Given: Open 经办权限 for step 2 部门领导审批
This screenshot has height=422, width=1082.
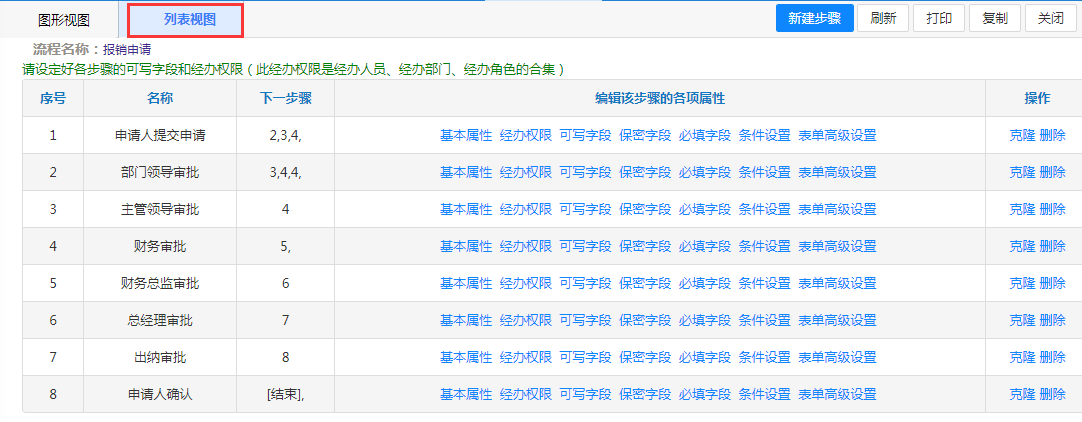Looking at the screenshot, I should tap(525, 173).
